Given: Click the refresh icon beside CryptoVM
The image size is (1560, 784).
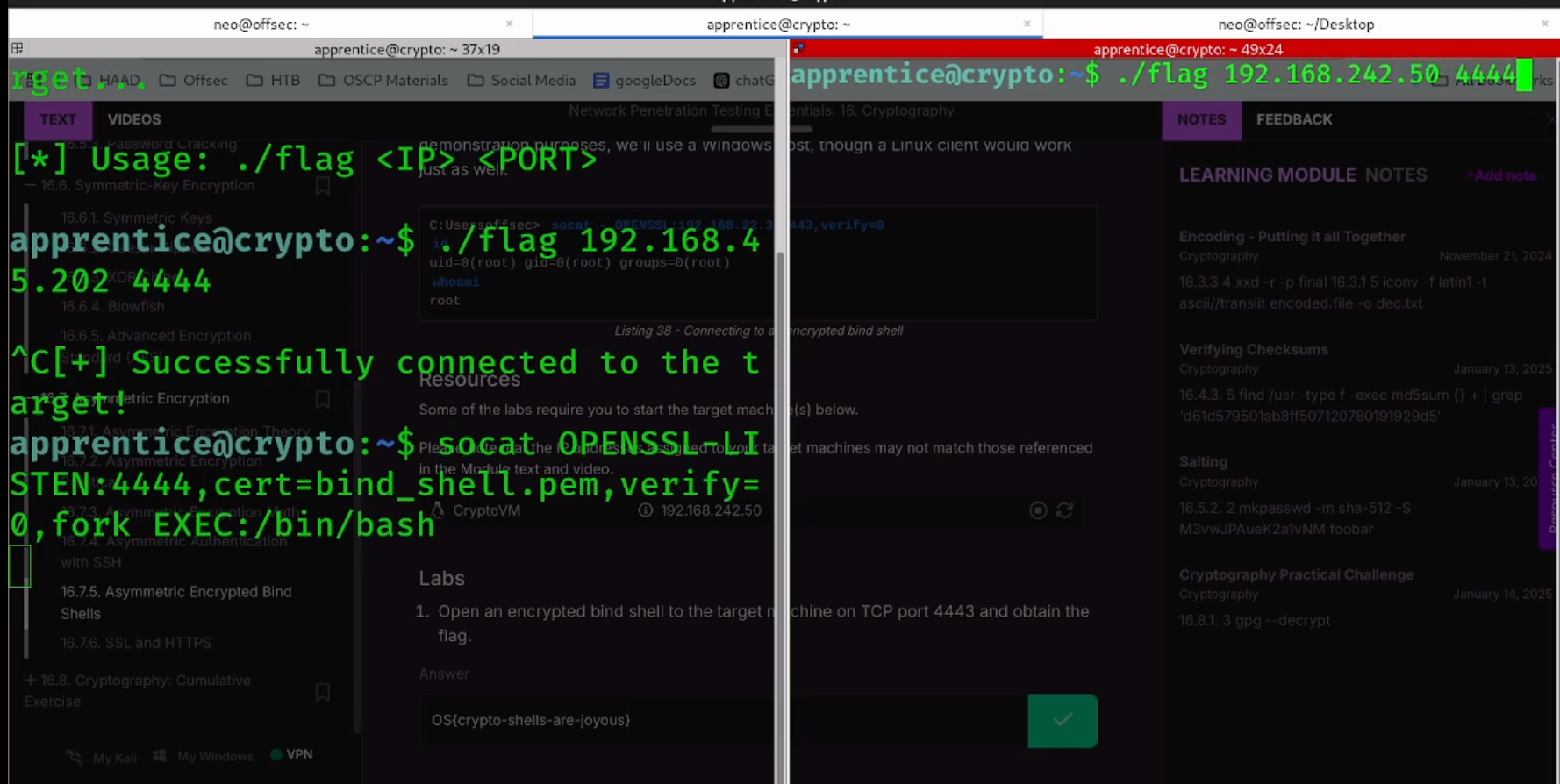Looking at the screenshot, I should click(x=1064, y=510).
